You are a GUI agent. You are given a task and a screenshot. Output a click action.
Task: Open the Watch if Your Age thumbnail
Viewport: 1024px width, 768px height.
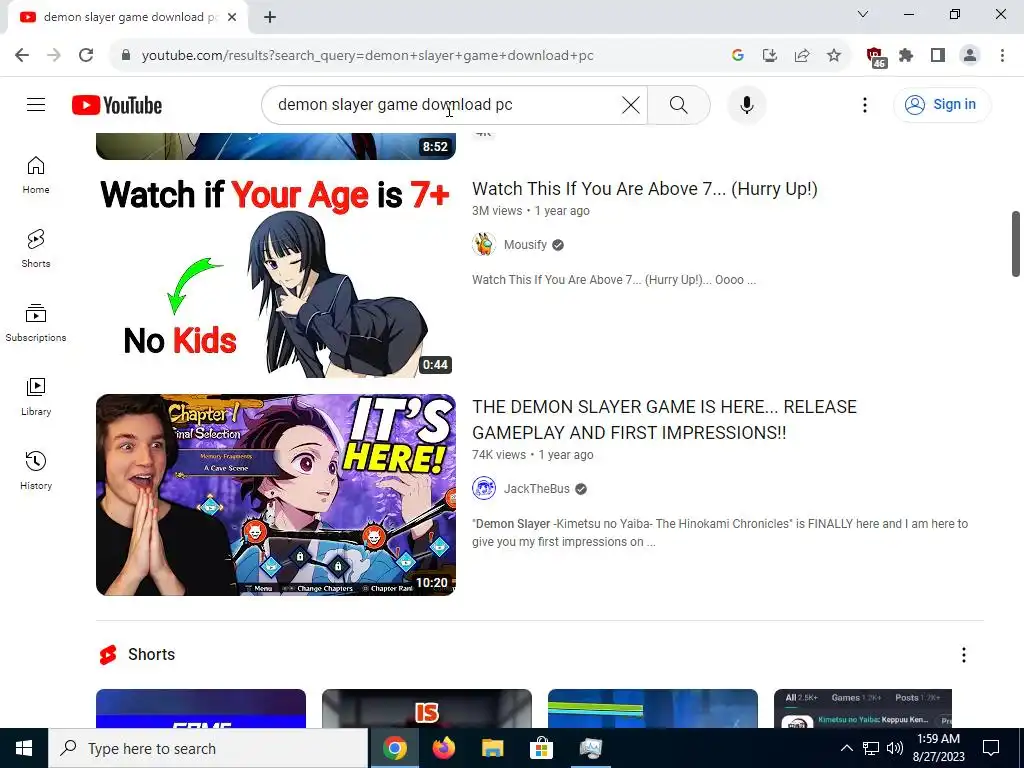click(276, 277)
